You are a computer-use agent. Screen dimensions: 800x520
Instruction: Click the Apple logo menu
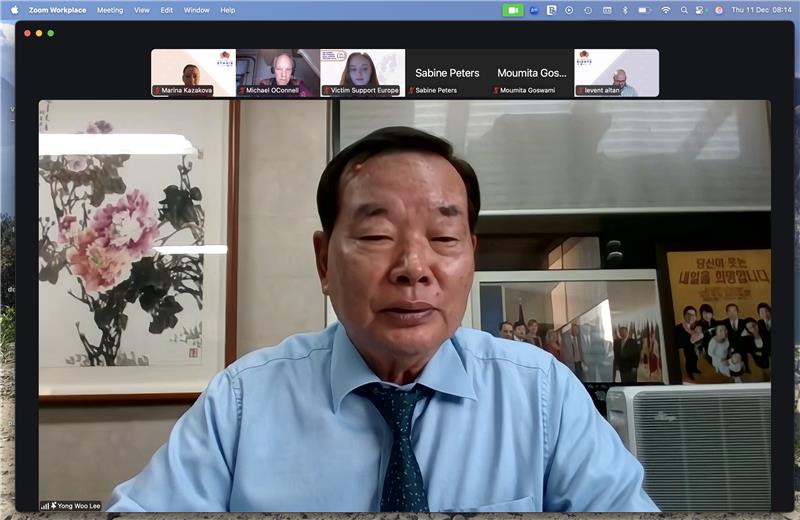14,10
